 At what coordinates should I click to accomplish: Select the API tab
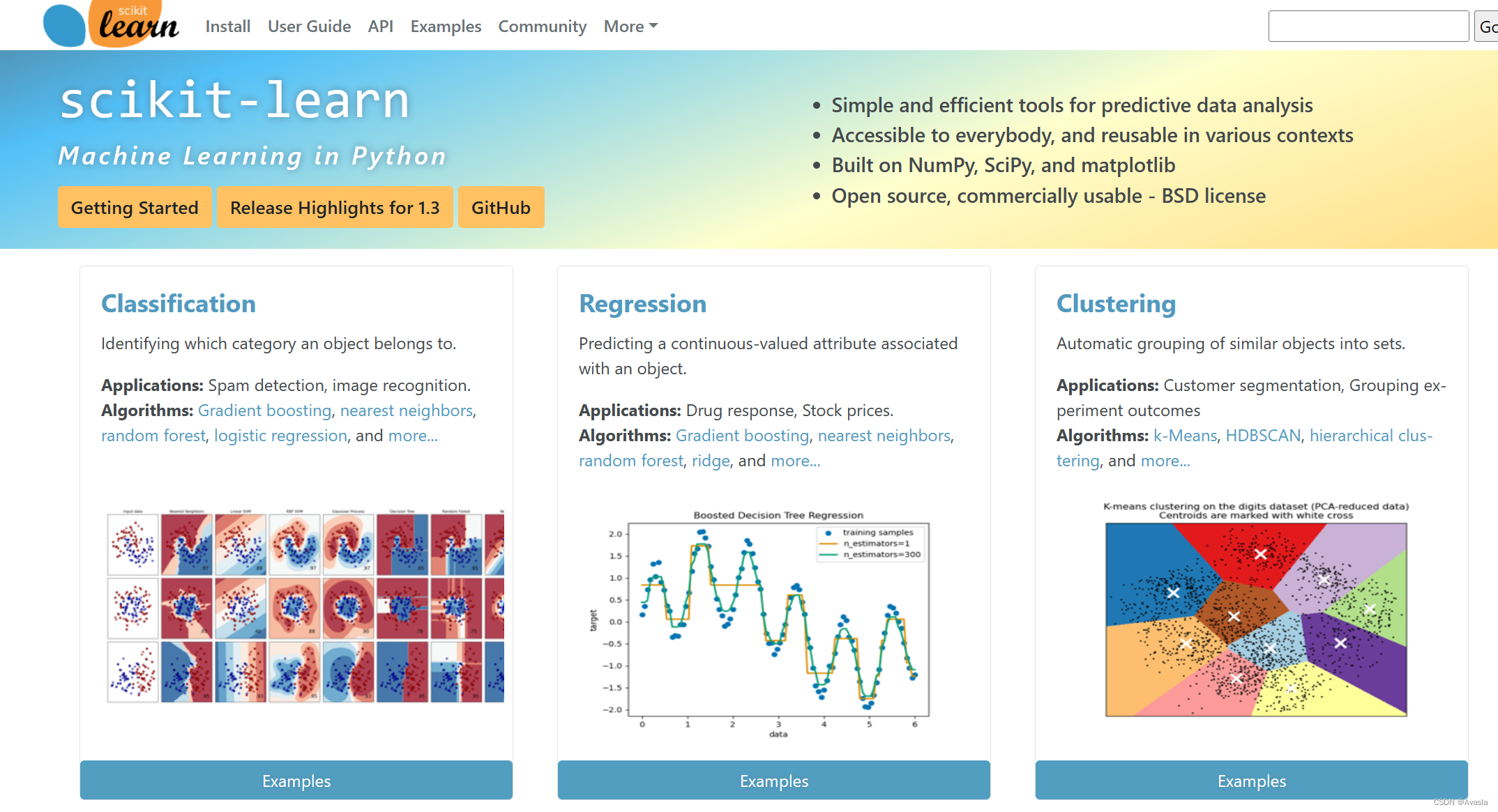click(382, 26)
